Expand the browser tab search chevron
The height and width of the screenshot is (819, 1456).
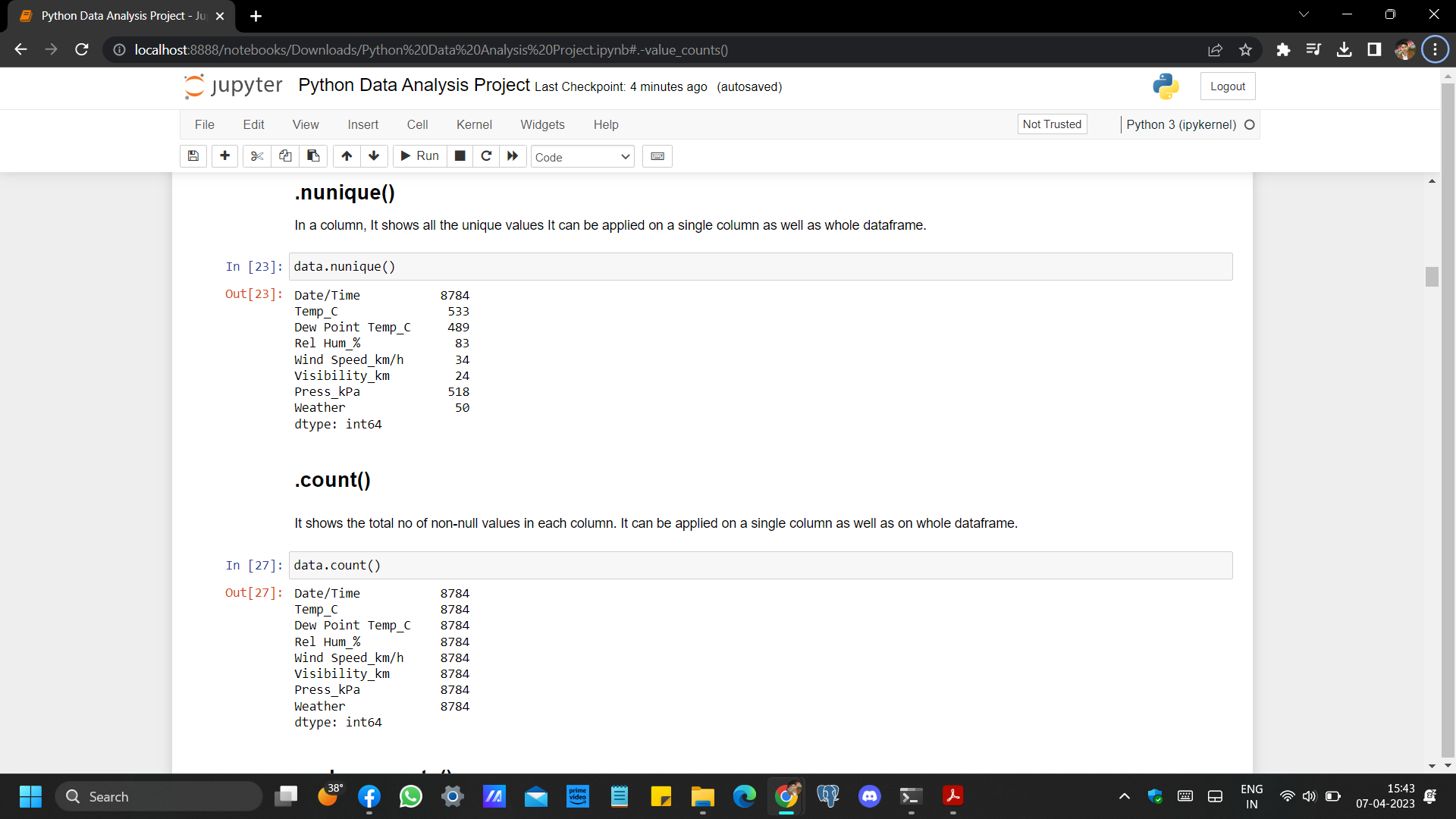coord(1304,14)
